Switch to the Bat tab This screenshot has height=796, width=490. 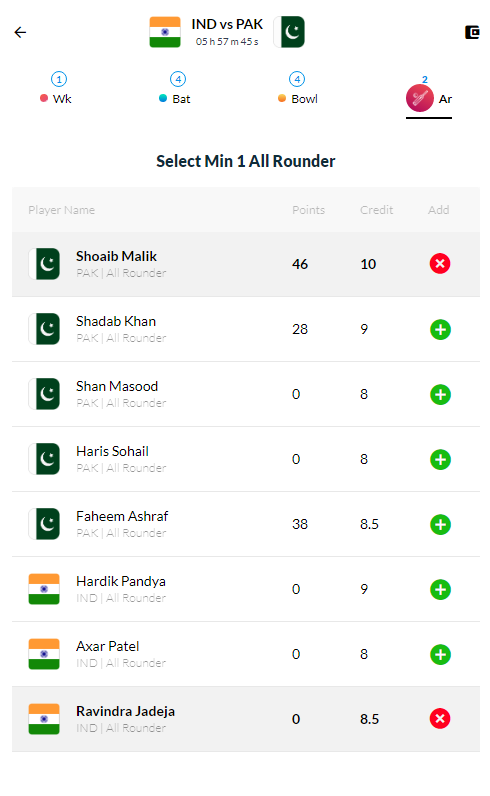click(175, 89)
